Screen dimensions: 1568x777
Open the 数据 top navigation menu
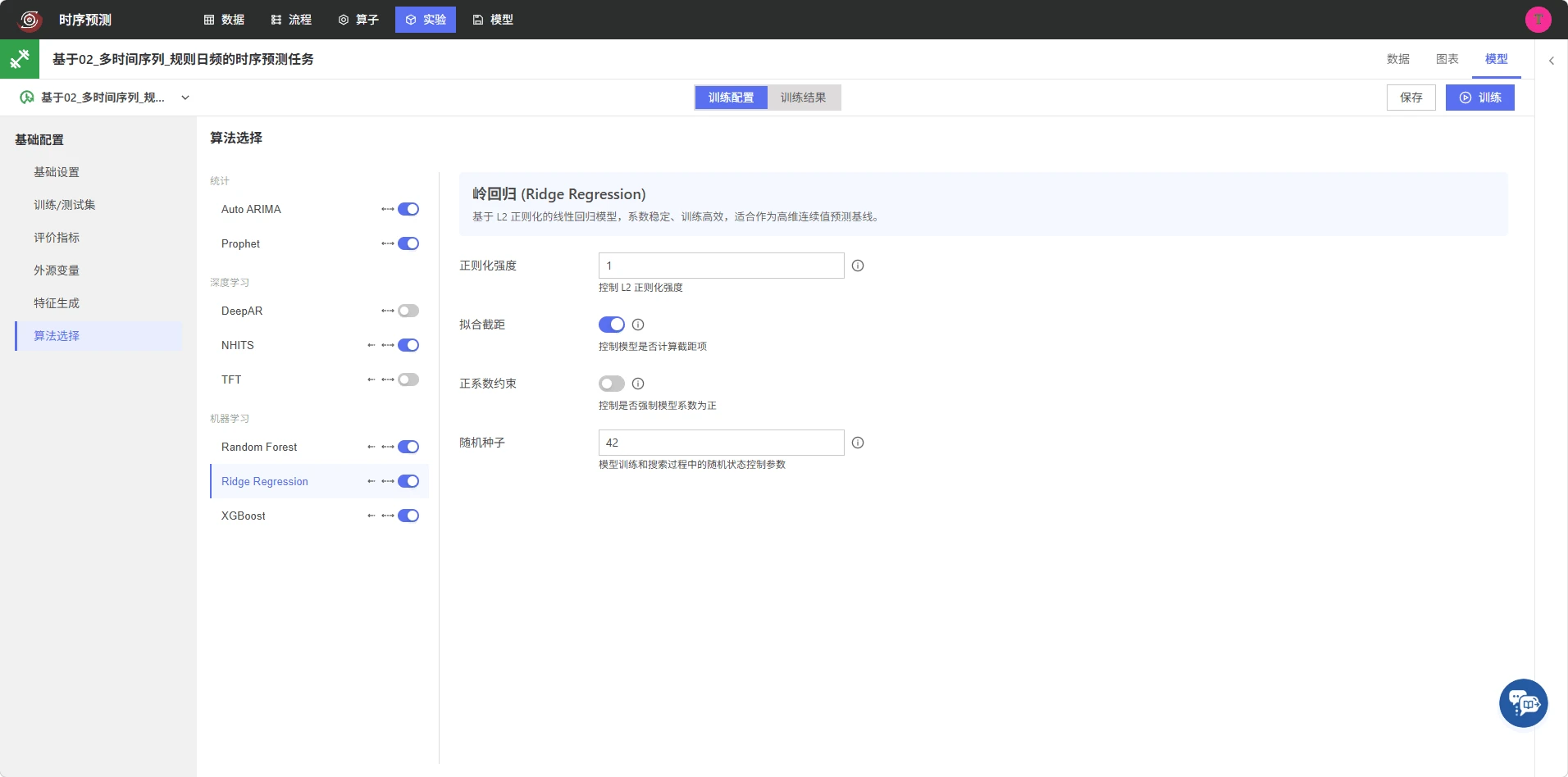[224, 20]
